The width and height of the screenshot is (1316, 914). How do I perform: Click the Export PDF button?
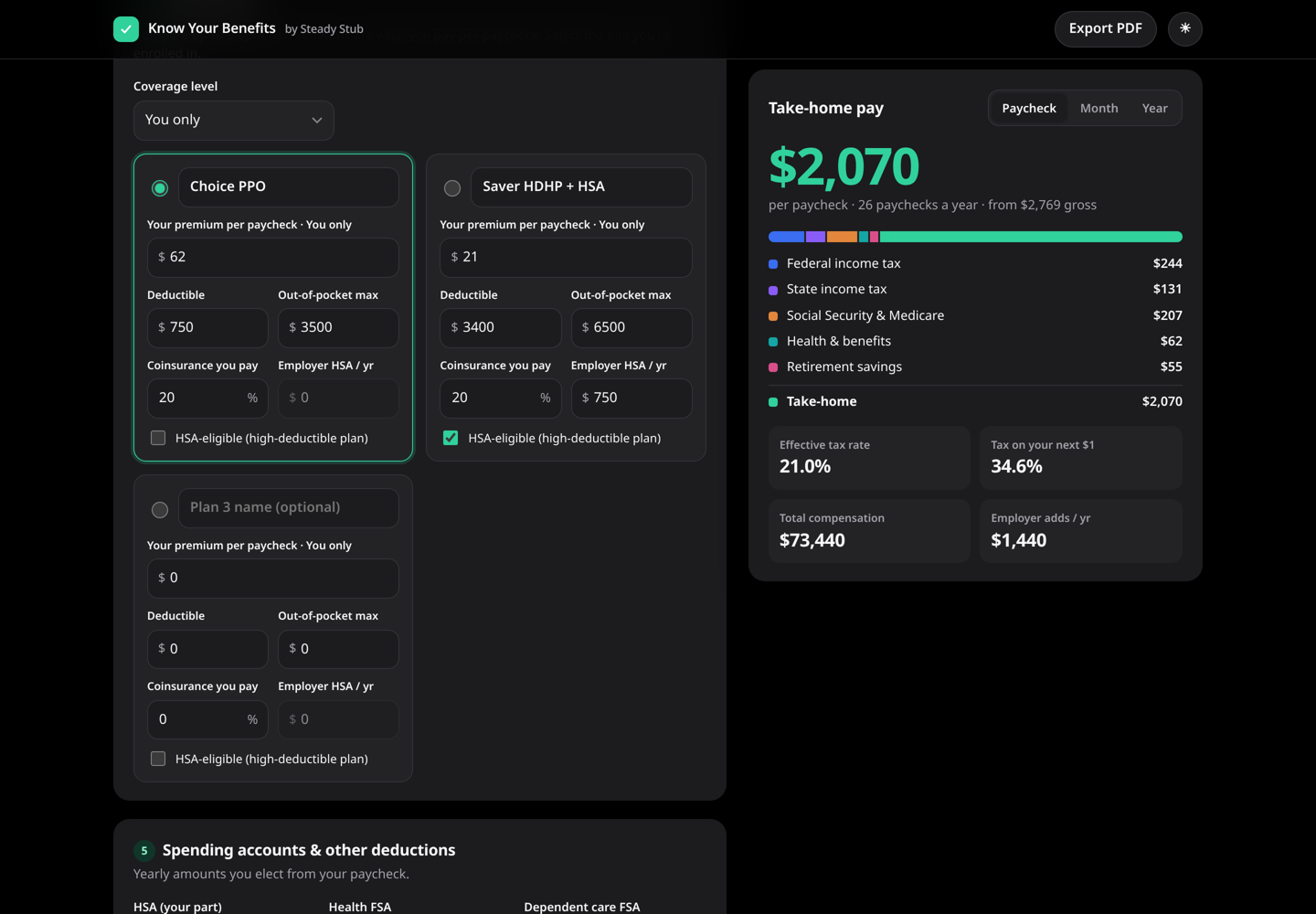[x=1105, y=28]
